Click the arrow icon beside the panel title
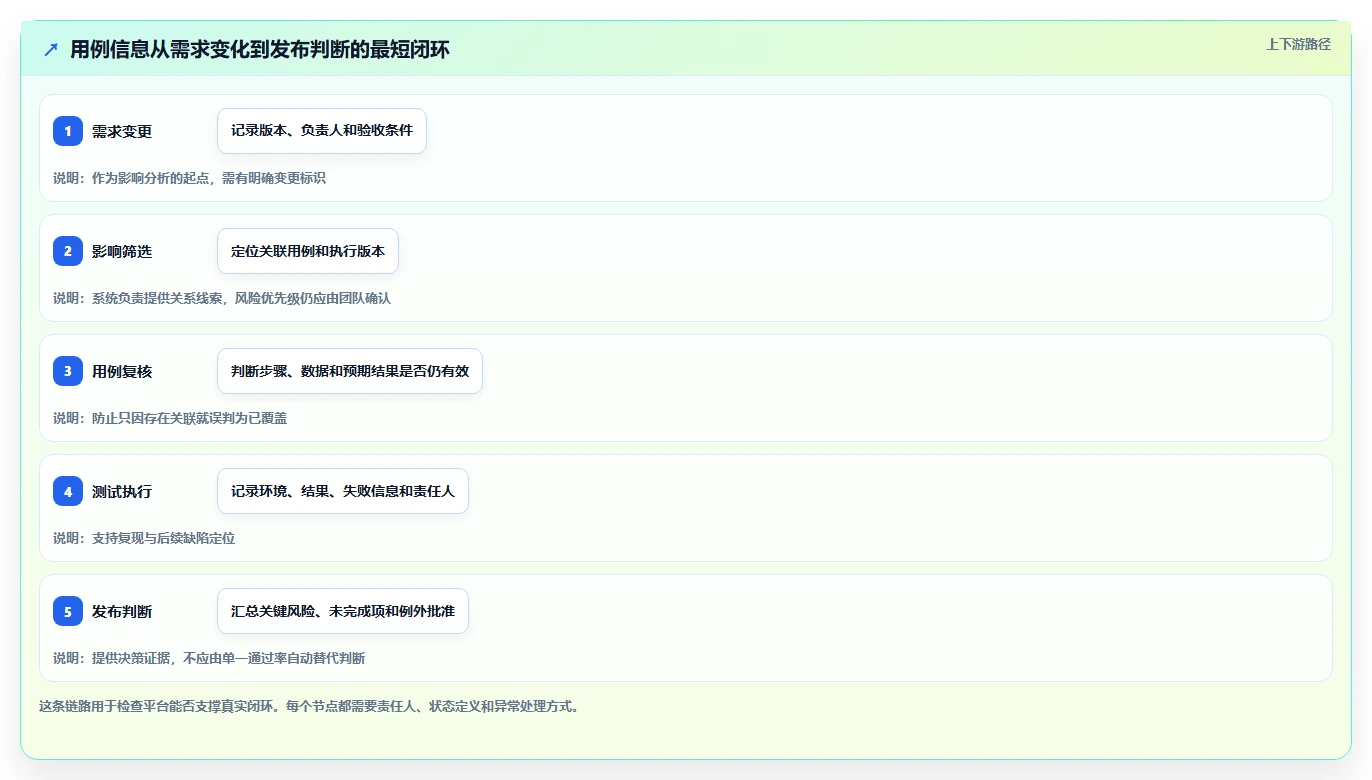This screenshot has height=780, width=1372. (x=51, y=49)
